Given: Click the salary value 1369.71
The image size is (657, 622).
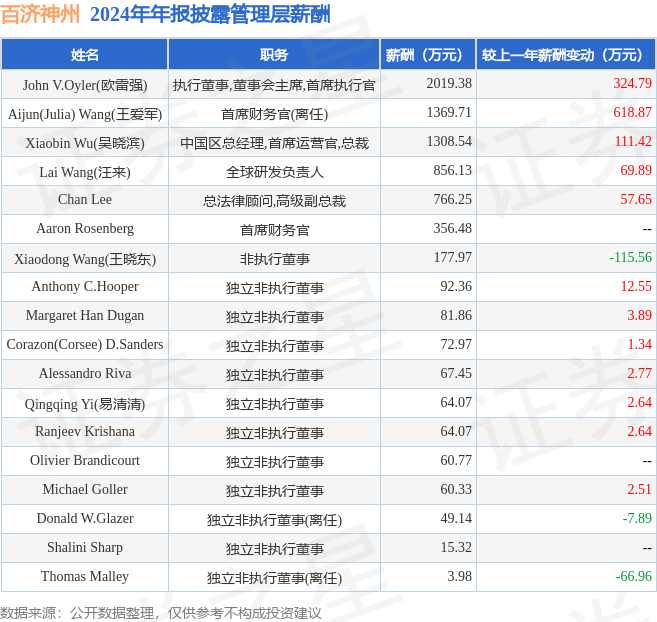Looking at the screenshot, I should 449,112.
